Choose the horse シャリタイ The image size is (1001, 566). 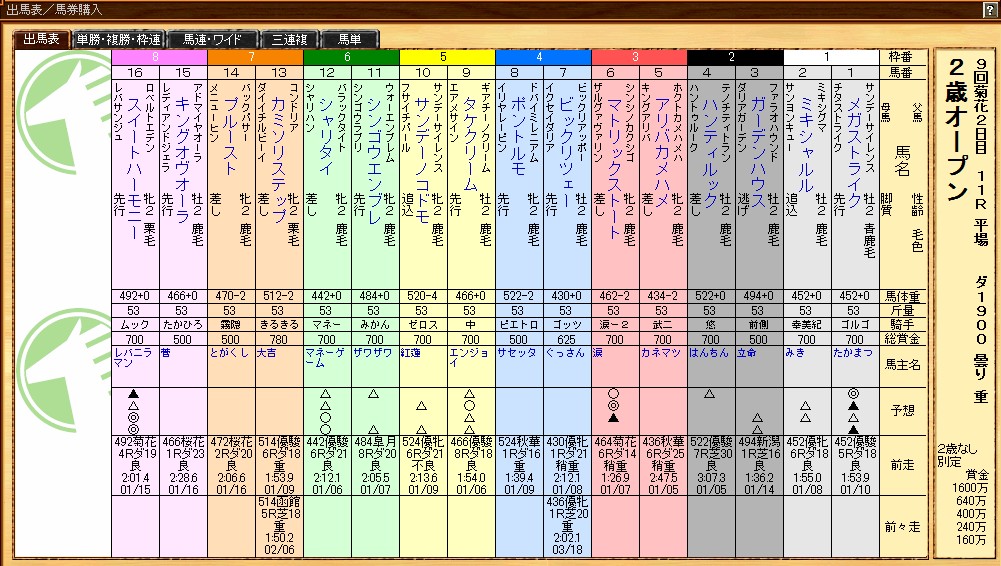point(327,135)
